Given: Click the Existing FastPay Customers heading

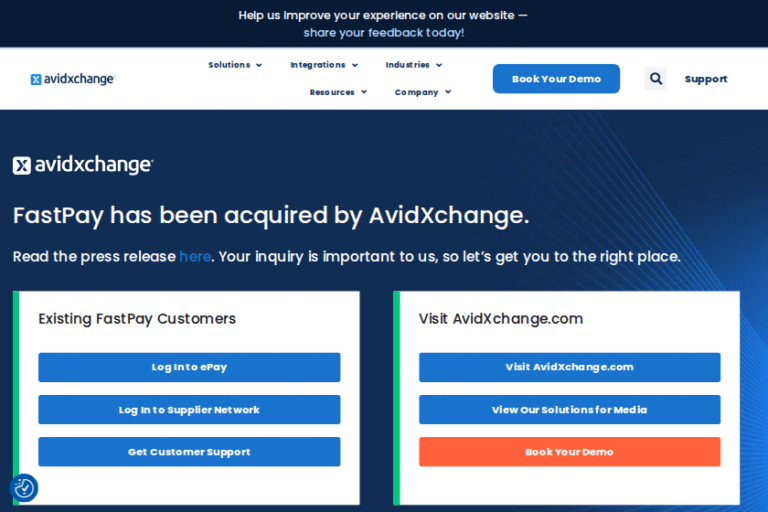Looking at the screenshot, I should click(137, 319).
